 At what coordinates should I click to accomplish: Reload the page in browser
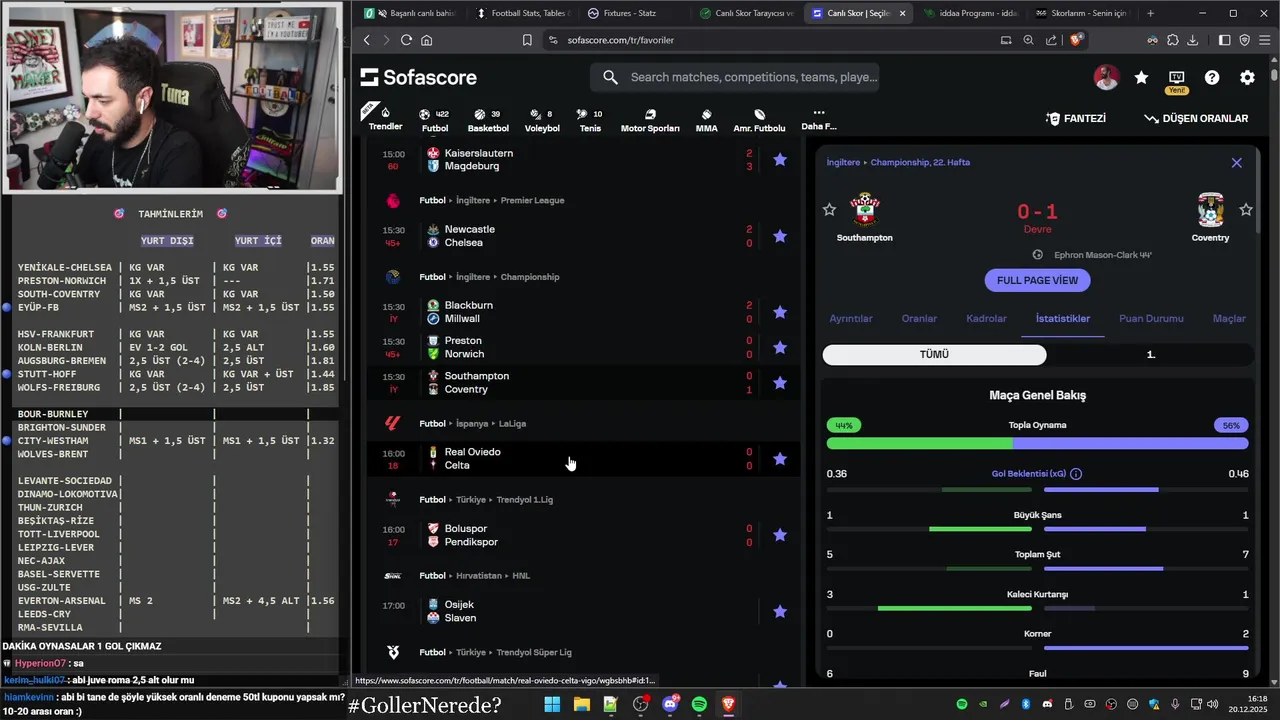click(x=406, y=40)
